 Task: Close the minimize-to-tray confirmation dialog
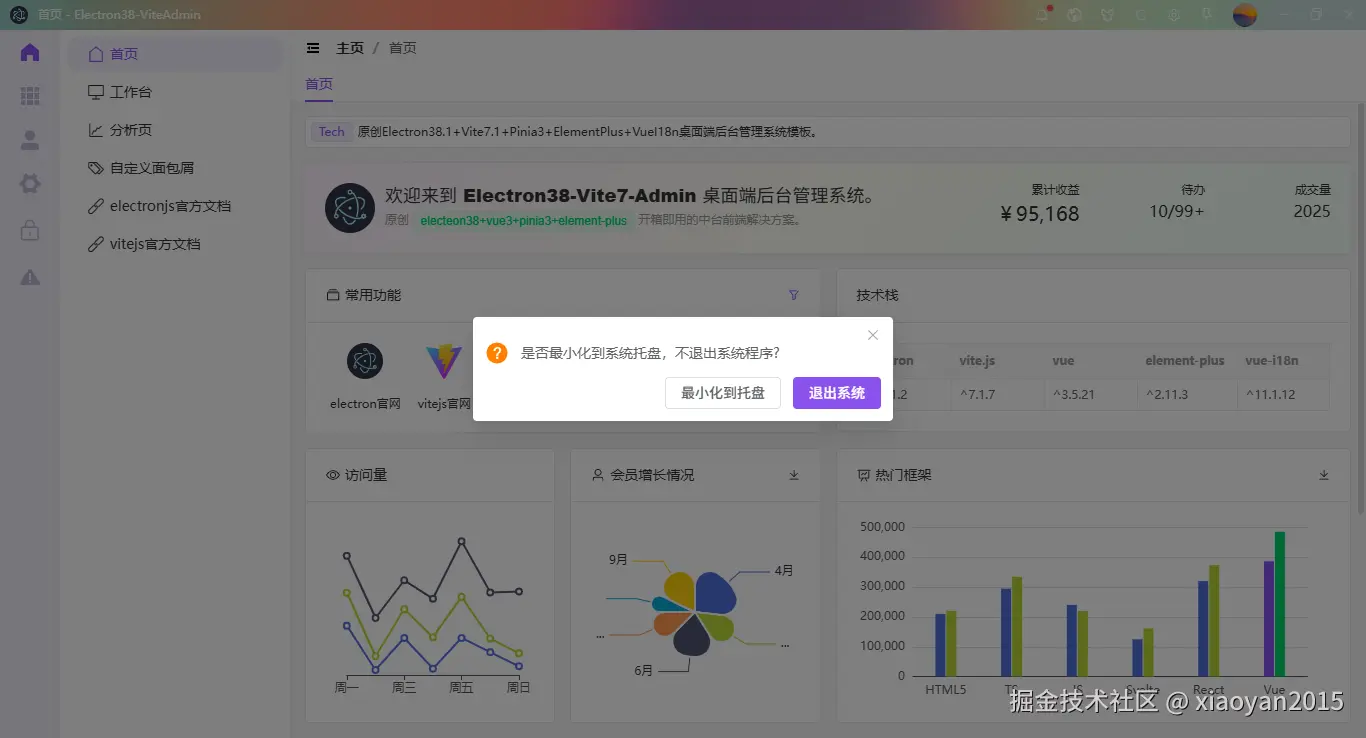click(873, 335)
